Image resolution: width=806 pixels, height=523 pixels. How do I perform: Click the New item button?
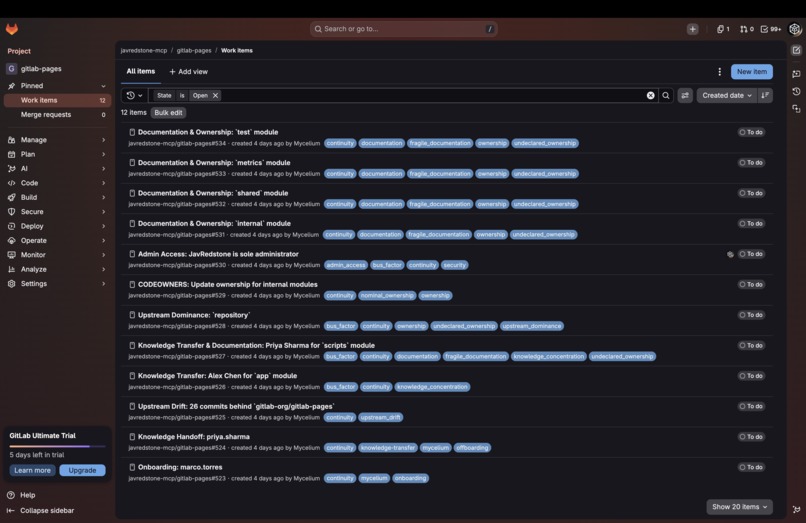pyautogui.click(x=752, y=71)
